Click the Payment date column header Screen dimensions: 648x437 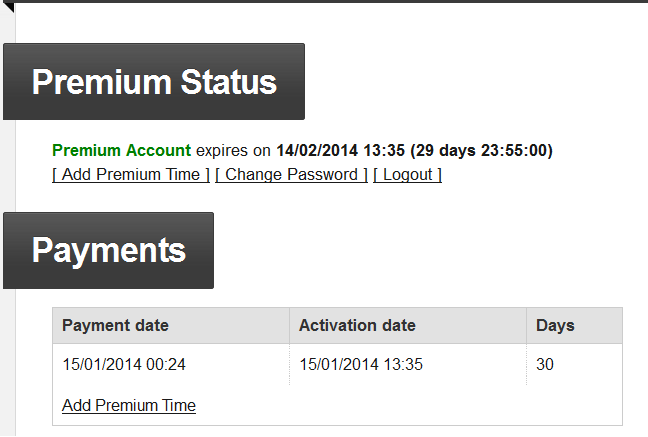(x=171, y=325)
